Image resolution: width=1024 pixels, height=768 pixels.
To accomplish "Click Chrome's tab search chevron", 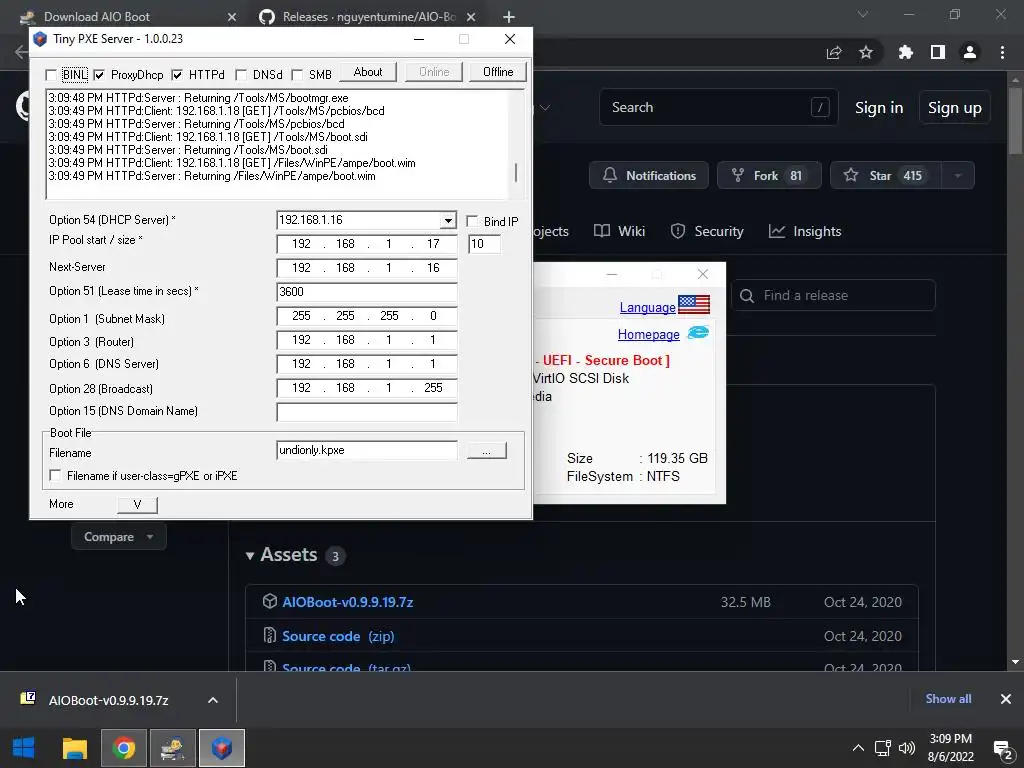I will point(863,14).
